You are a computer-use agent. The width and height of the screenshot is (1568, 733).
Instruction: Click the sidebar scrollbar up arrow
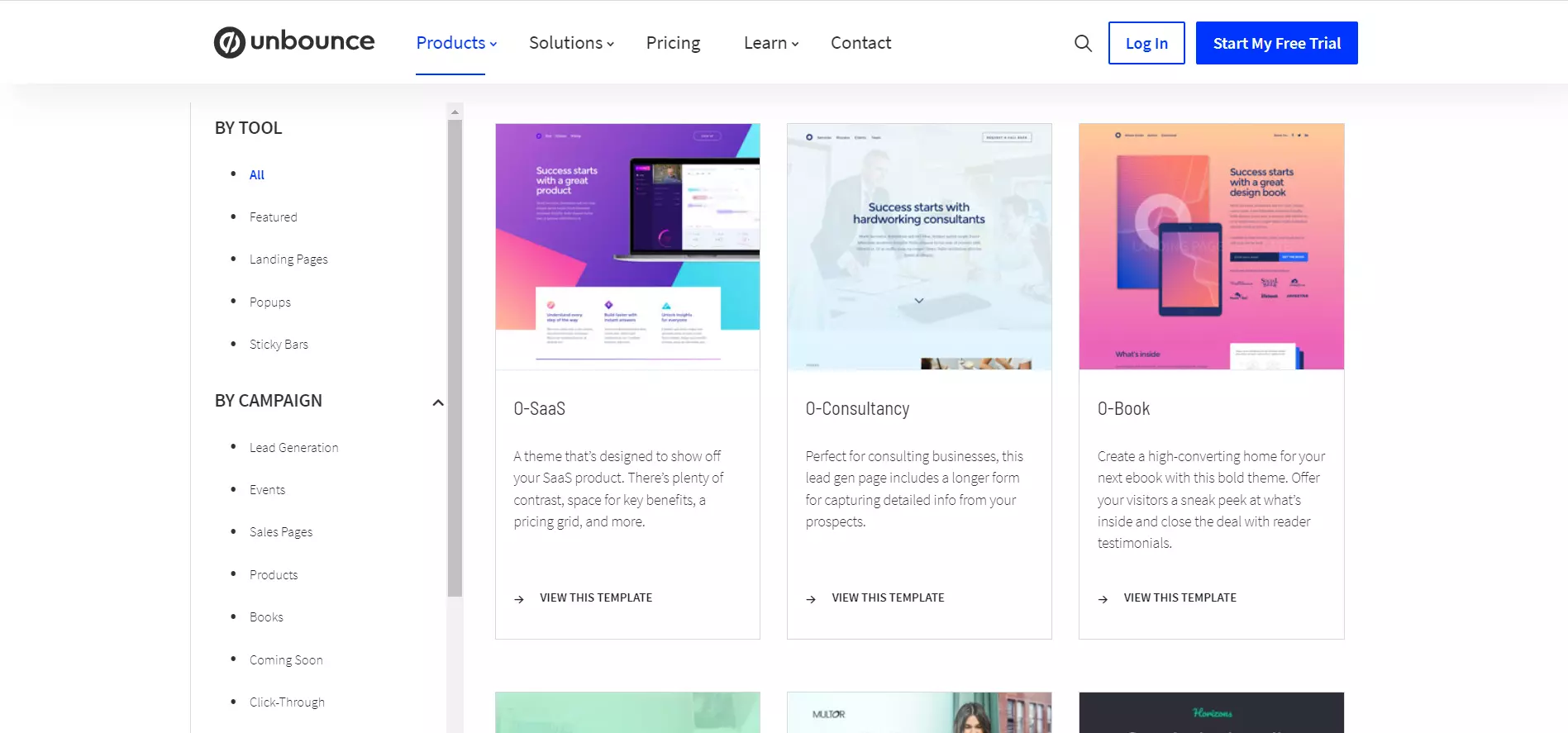pos(455,112)
